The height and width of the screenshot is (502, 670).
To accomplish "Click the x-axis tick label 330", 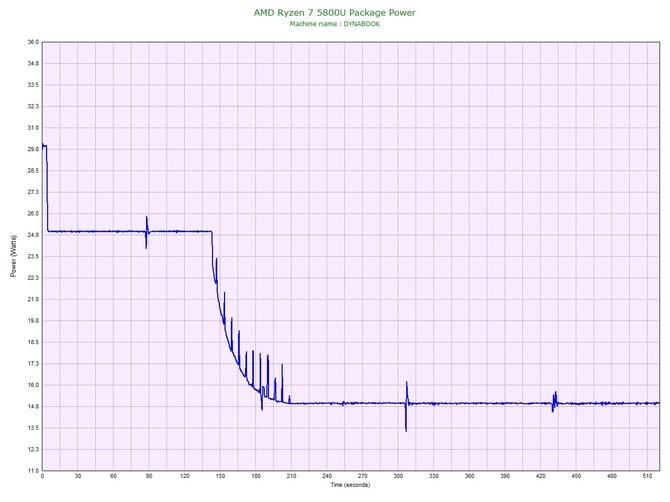I will 434,476.
